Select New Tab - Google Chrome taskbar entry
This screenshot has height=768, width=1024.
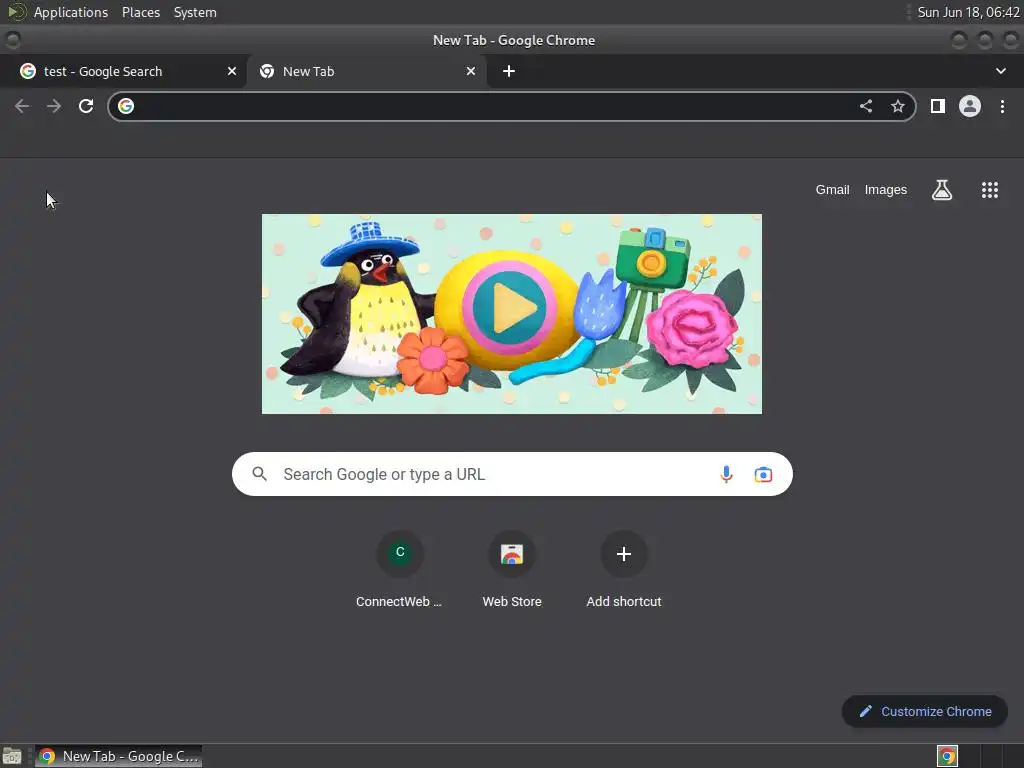(118, 756)
